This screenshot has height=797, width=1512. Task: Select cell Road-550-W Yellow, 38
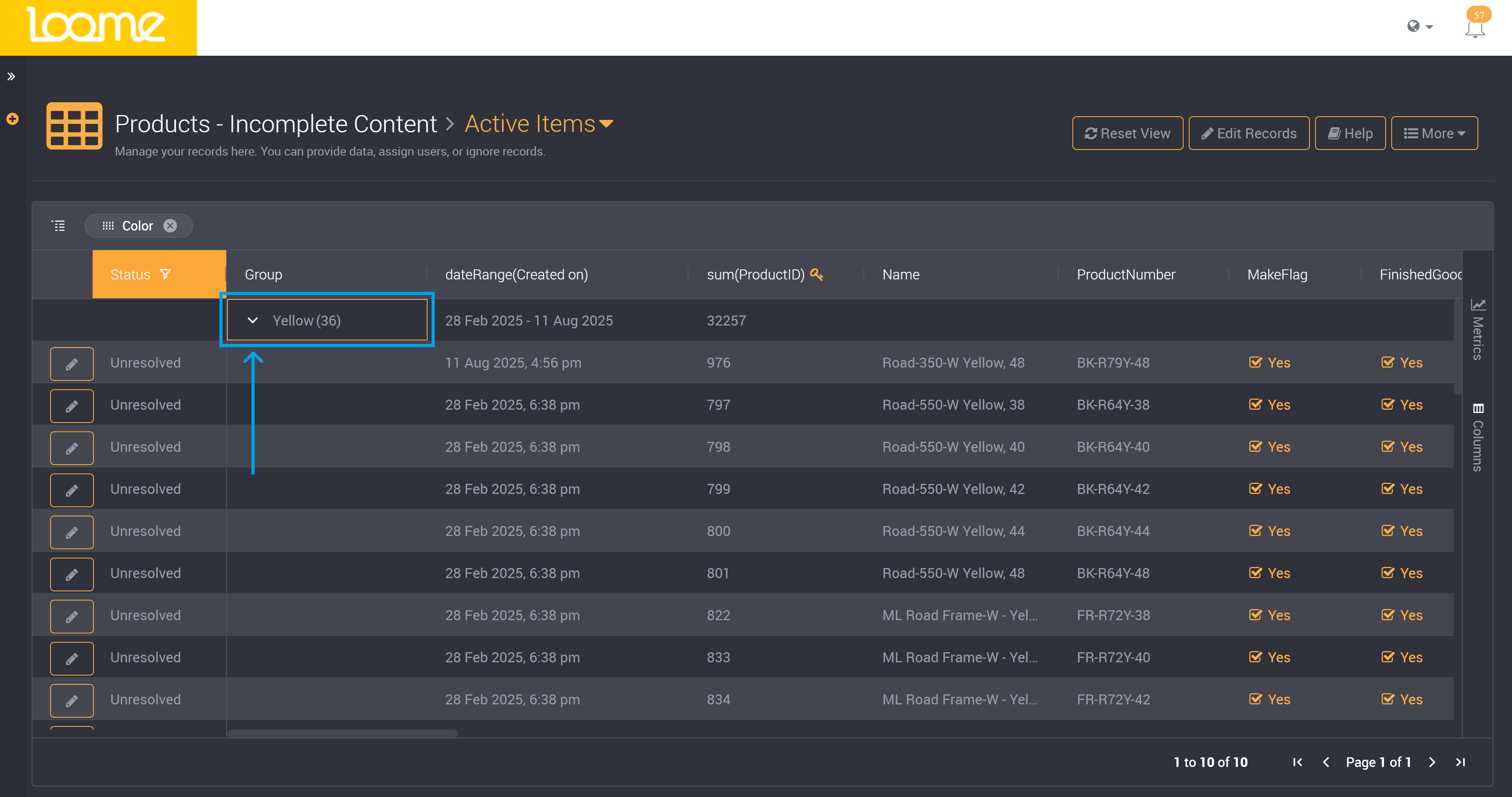pos(953,405)
